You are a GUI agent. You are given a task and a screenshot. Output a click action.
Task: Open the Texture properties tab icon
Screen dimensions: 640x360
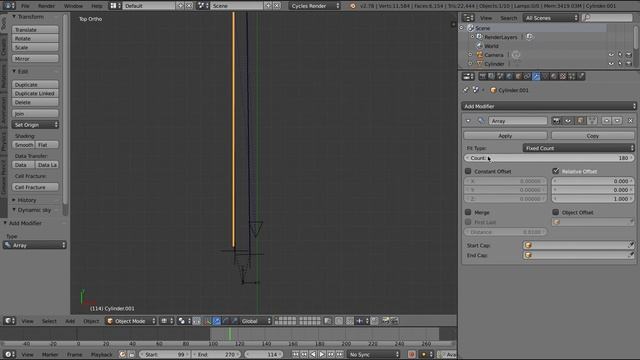(x=563, y=76)
